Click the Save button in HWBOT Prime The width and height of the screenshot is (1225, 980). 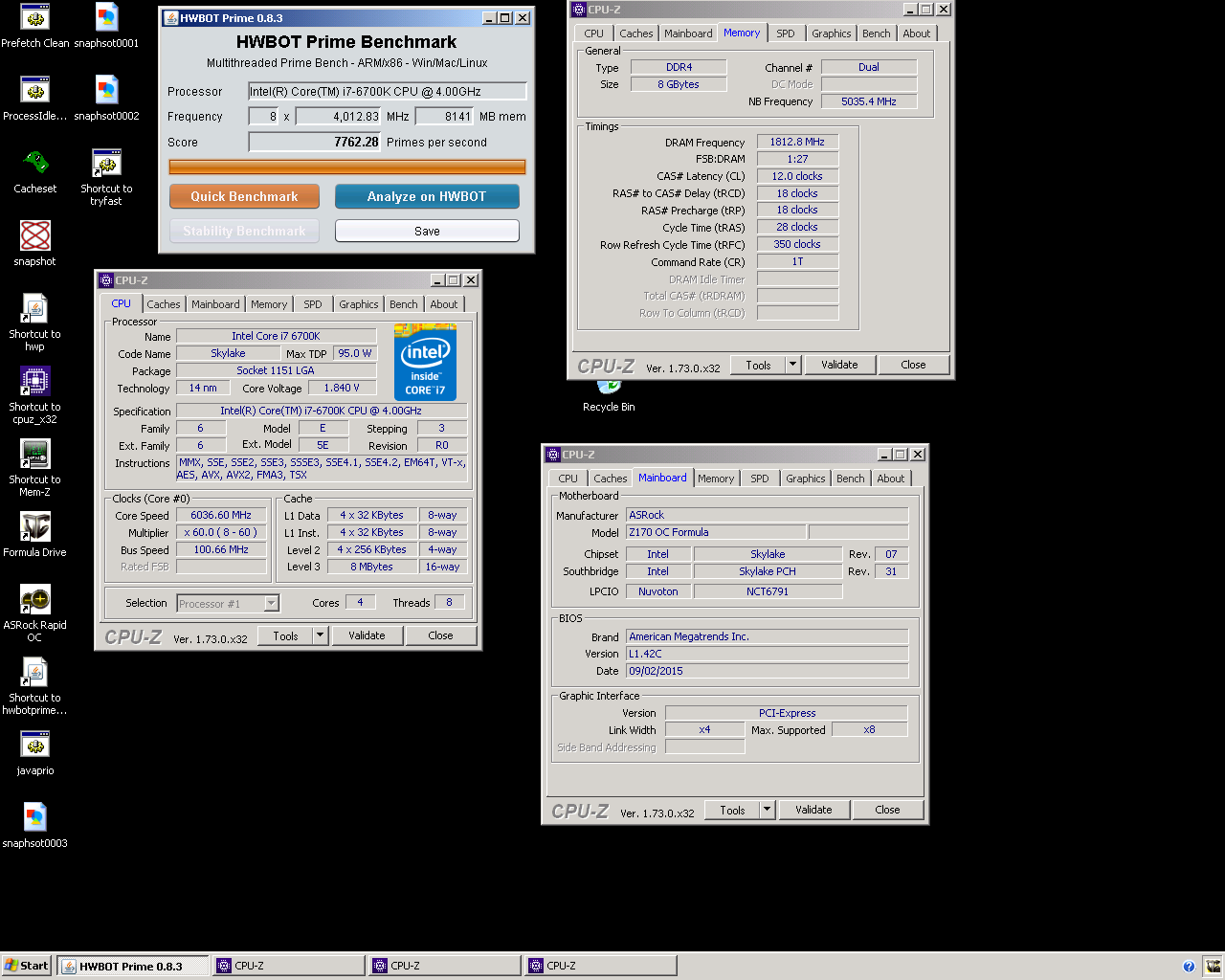[x=427, y=231]
